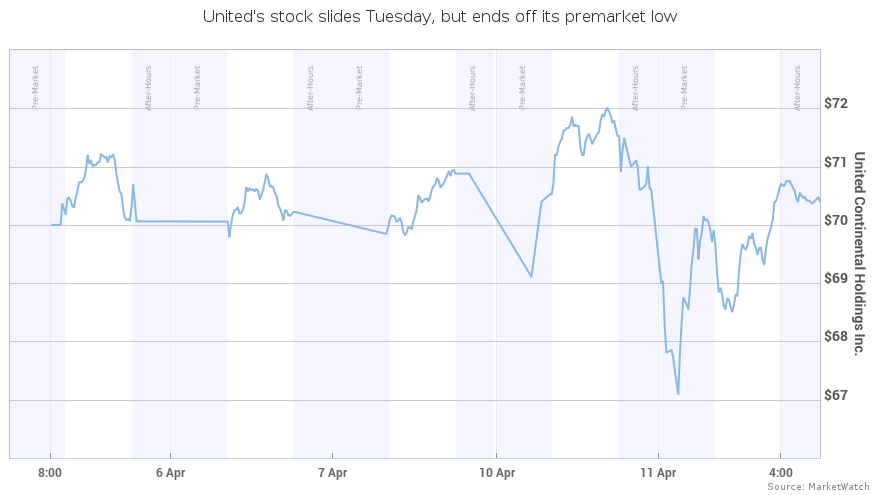Click the chart title about United's stock

point(439,17)
